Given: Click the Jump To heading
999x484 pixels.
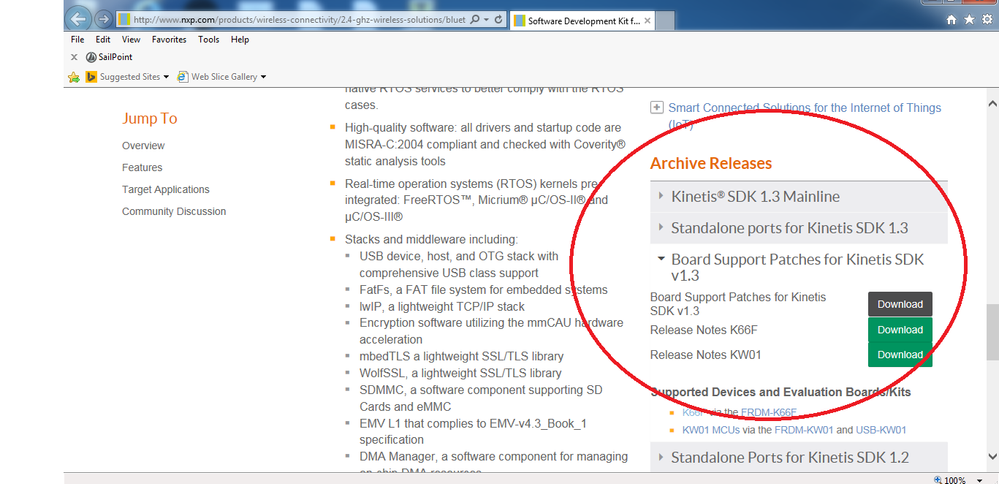Looking at the screenshot, I should coord(150,119).
